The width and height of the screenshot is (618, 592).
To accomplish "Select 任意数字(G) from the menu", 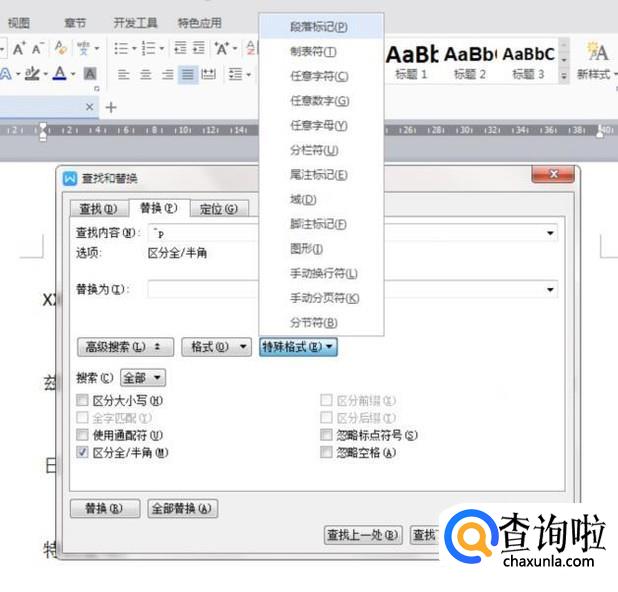I will coord(321,101).
